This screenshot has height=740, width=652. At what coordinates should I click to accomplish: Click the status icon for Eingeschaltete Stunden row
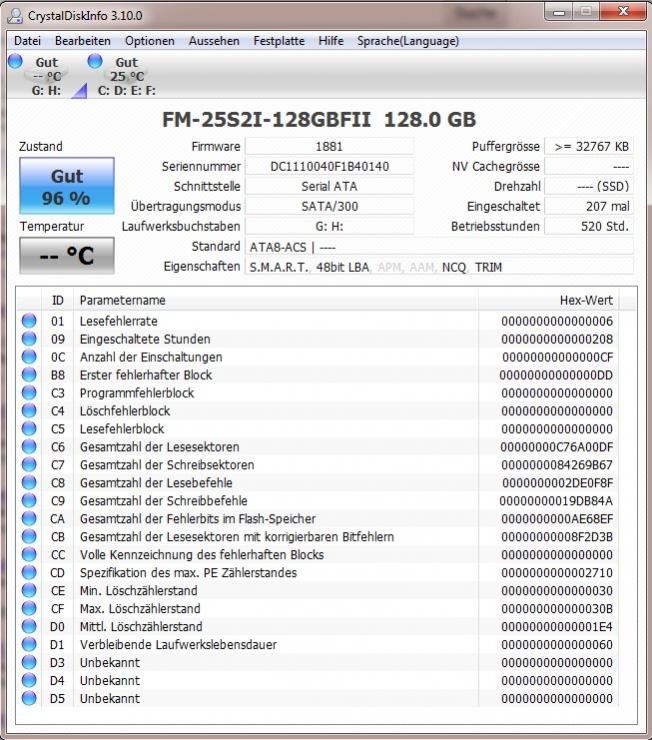click(x=29, y=338)
